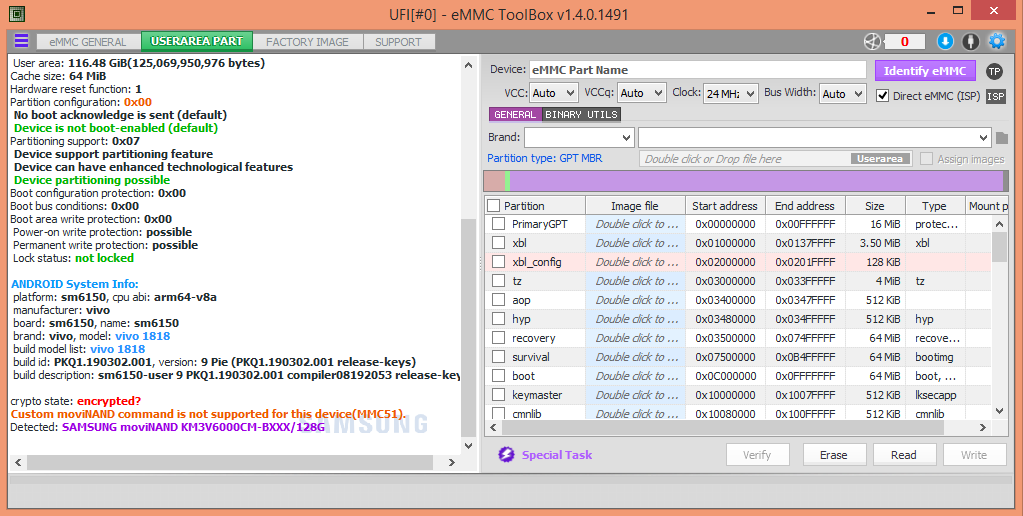
Task: Click the red counter field showing 0
Action: click(905, 41)
